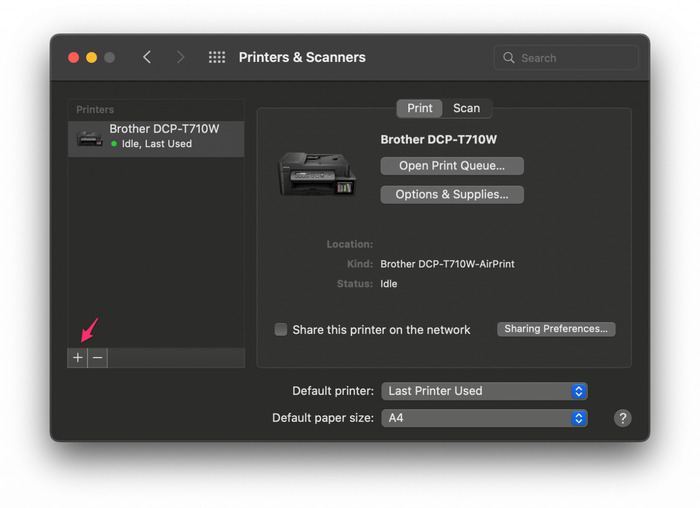Open the Default paper size dropdown
Image resolution: width=700 pixels, height=508 pixels.
click(484, 418)
